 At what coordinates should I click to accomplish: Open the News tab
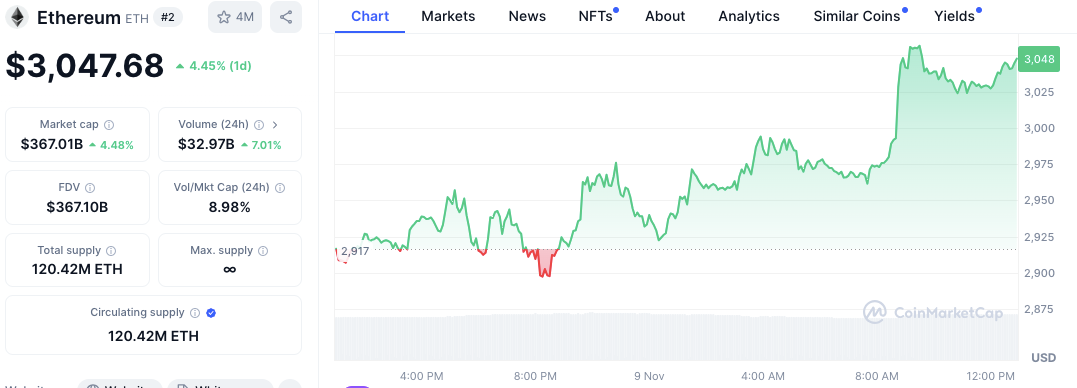click(x=528, y=16)
